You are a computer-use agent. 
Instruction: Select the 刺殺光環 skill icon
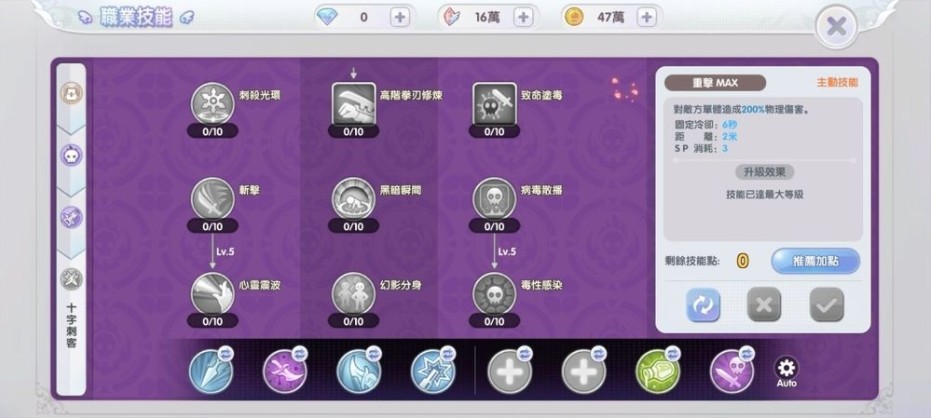coord(213,104)
